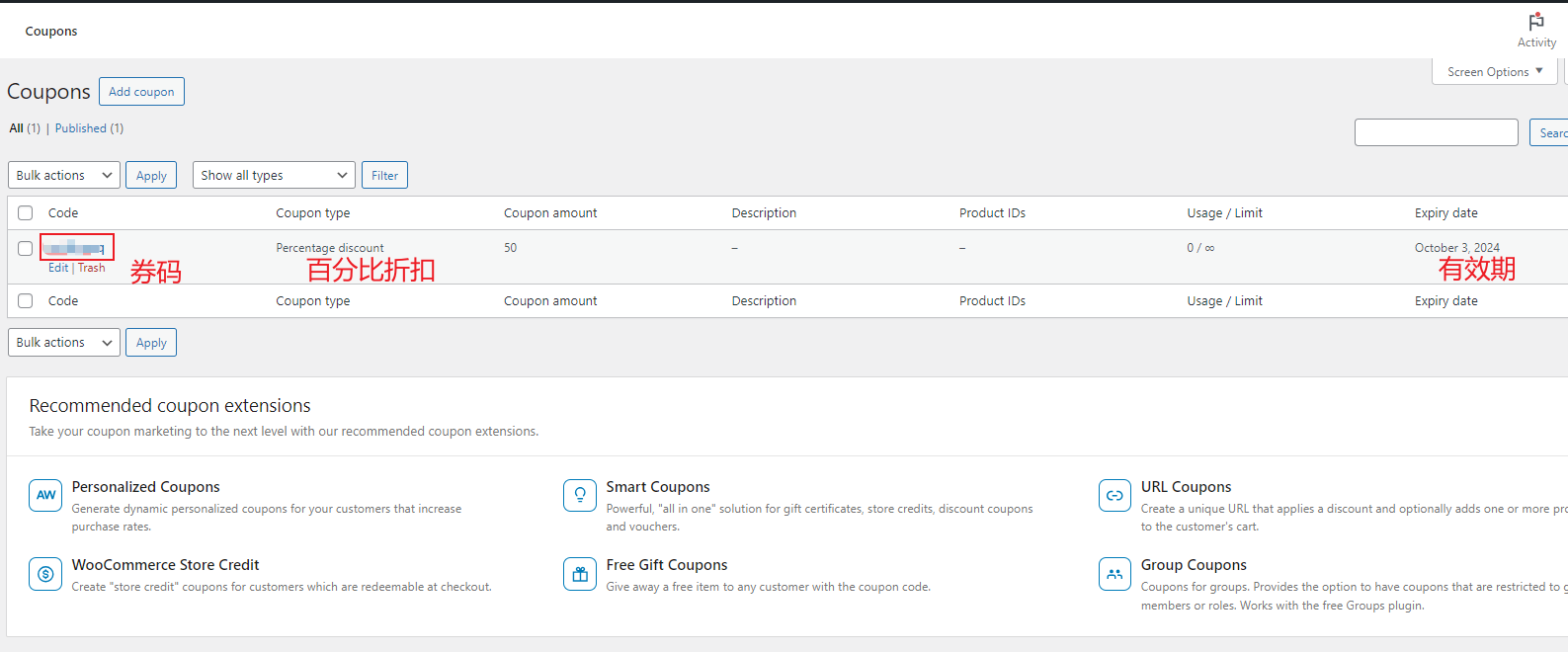
Task: Toggle the select-all checkbox in table header
Action: tap(26, 213)
